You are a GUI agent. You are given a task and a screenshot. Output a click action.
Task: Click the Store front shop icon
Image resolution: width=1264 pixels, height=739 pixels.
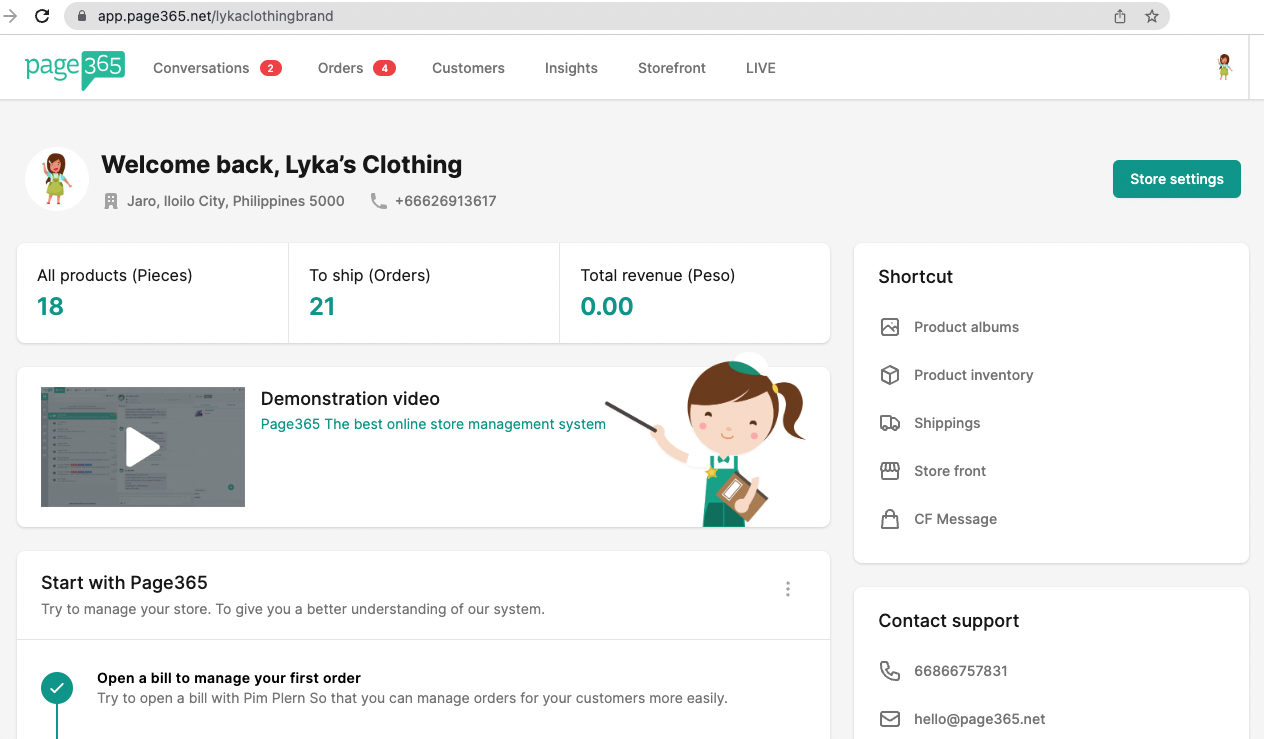tap(889, 471)
